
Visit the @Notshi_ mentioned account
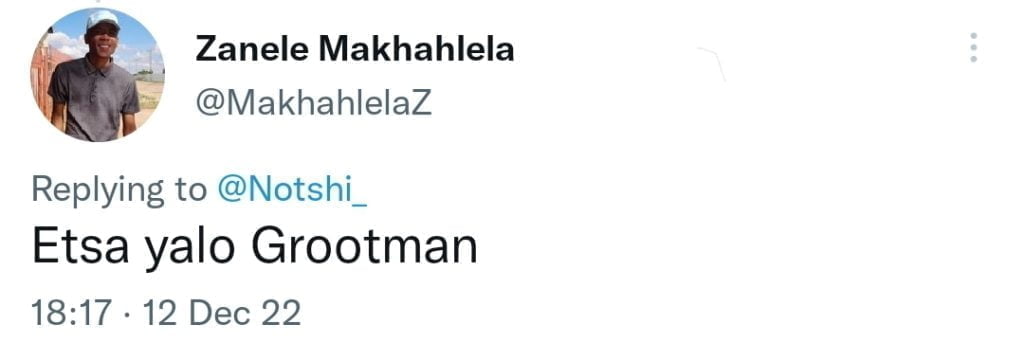[x=291, y=190]
